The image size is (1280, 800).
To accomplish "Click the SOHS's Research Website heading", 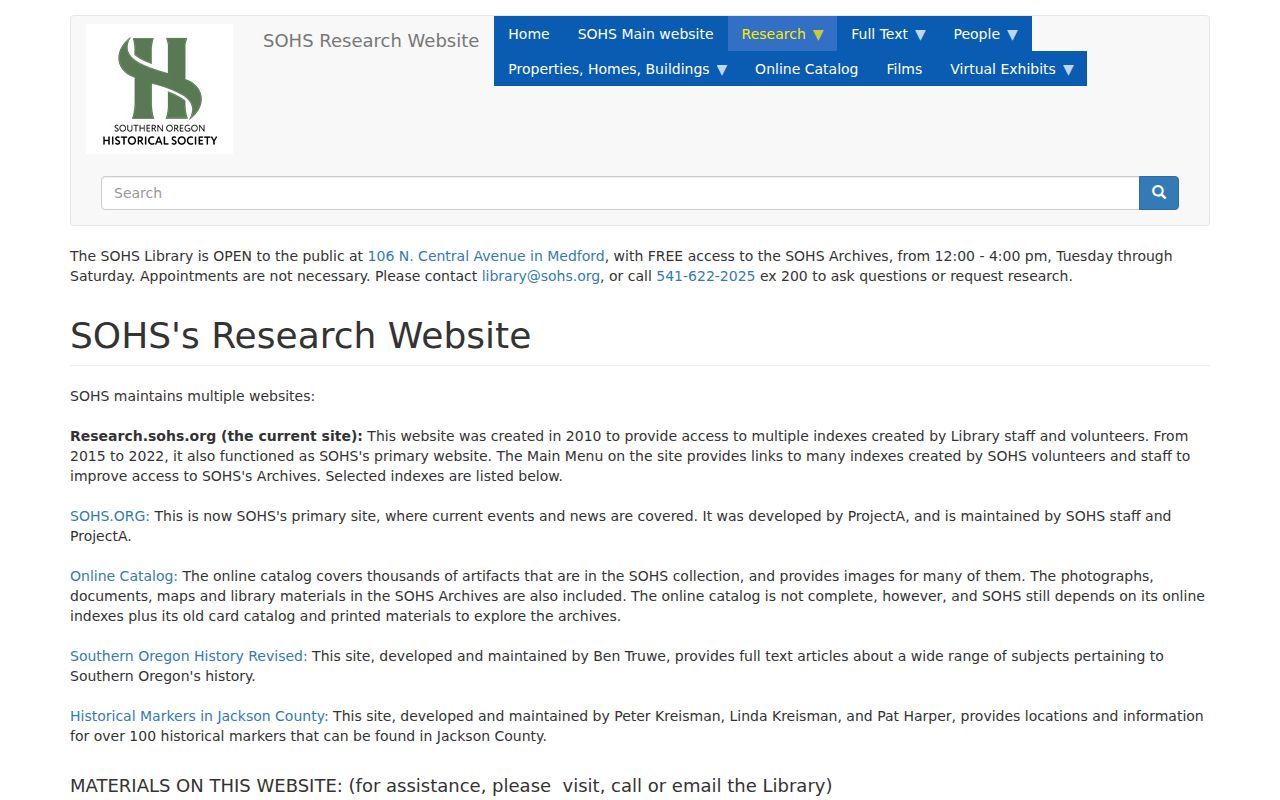I will (301, 335).
